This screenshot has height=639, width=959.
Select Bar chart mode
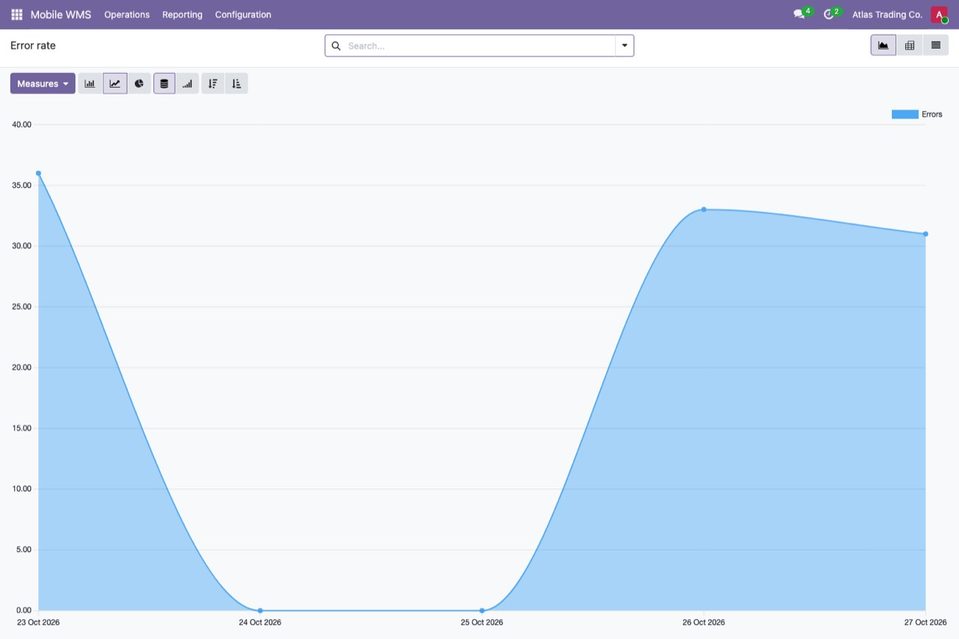(90, 84)
